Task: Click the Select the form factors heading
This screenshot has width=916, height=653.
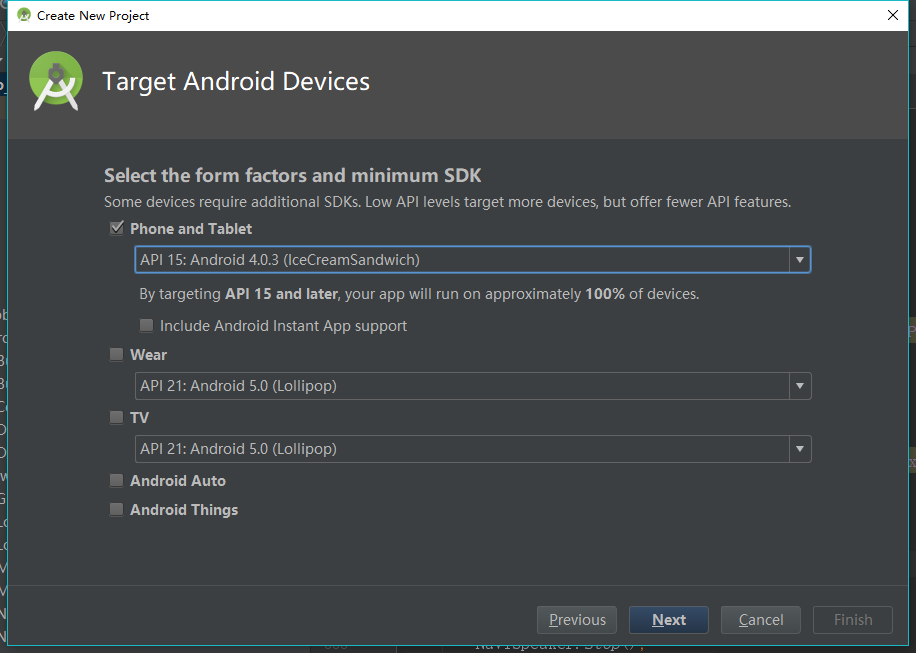Action: point(293,175)
